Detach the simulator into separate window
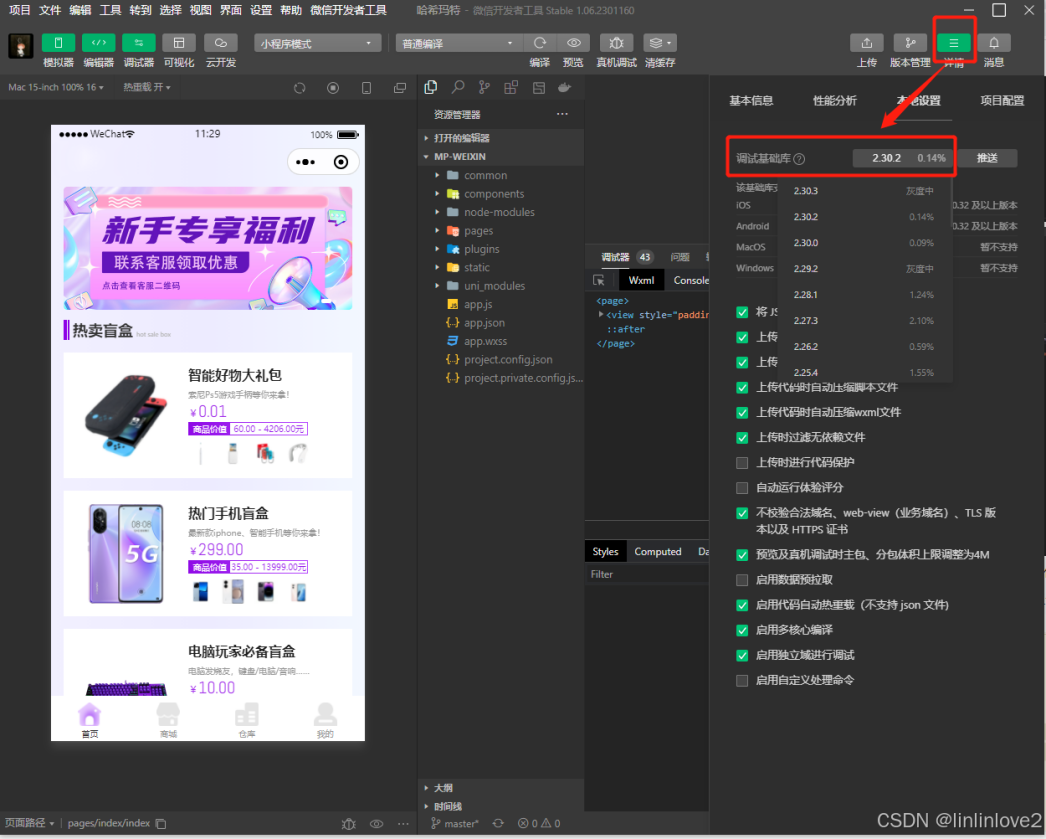 [x=400, y=88]
